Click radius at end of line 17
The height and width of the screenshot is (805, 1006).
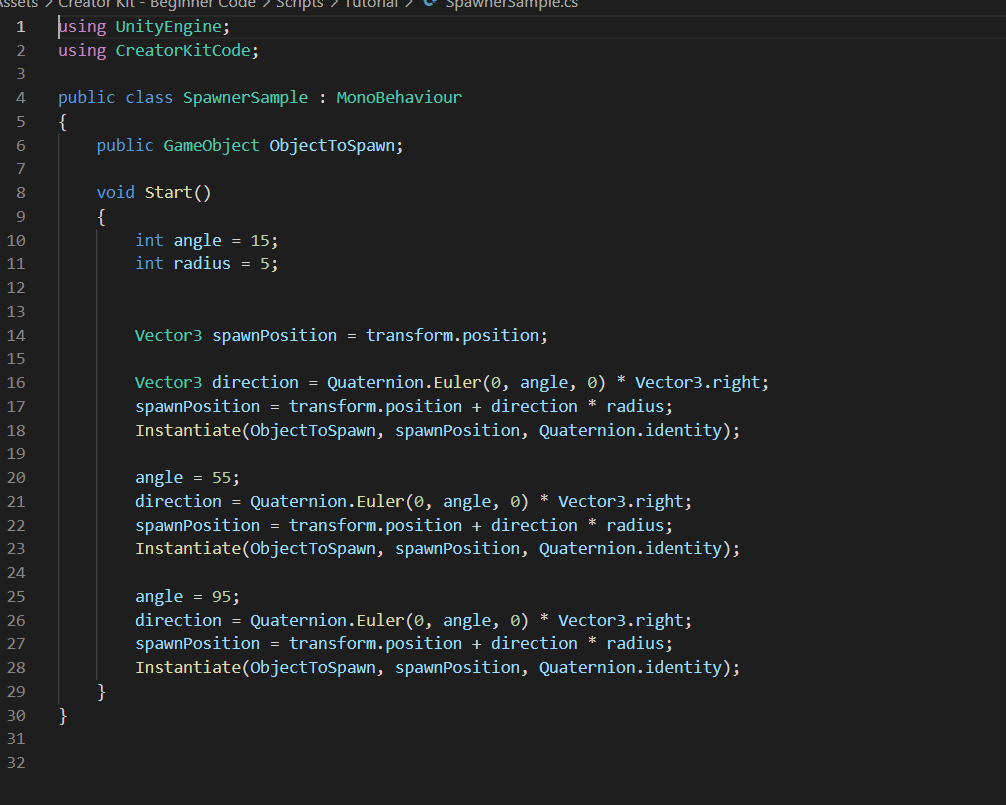pos(635,407)
